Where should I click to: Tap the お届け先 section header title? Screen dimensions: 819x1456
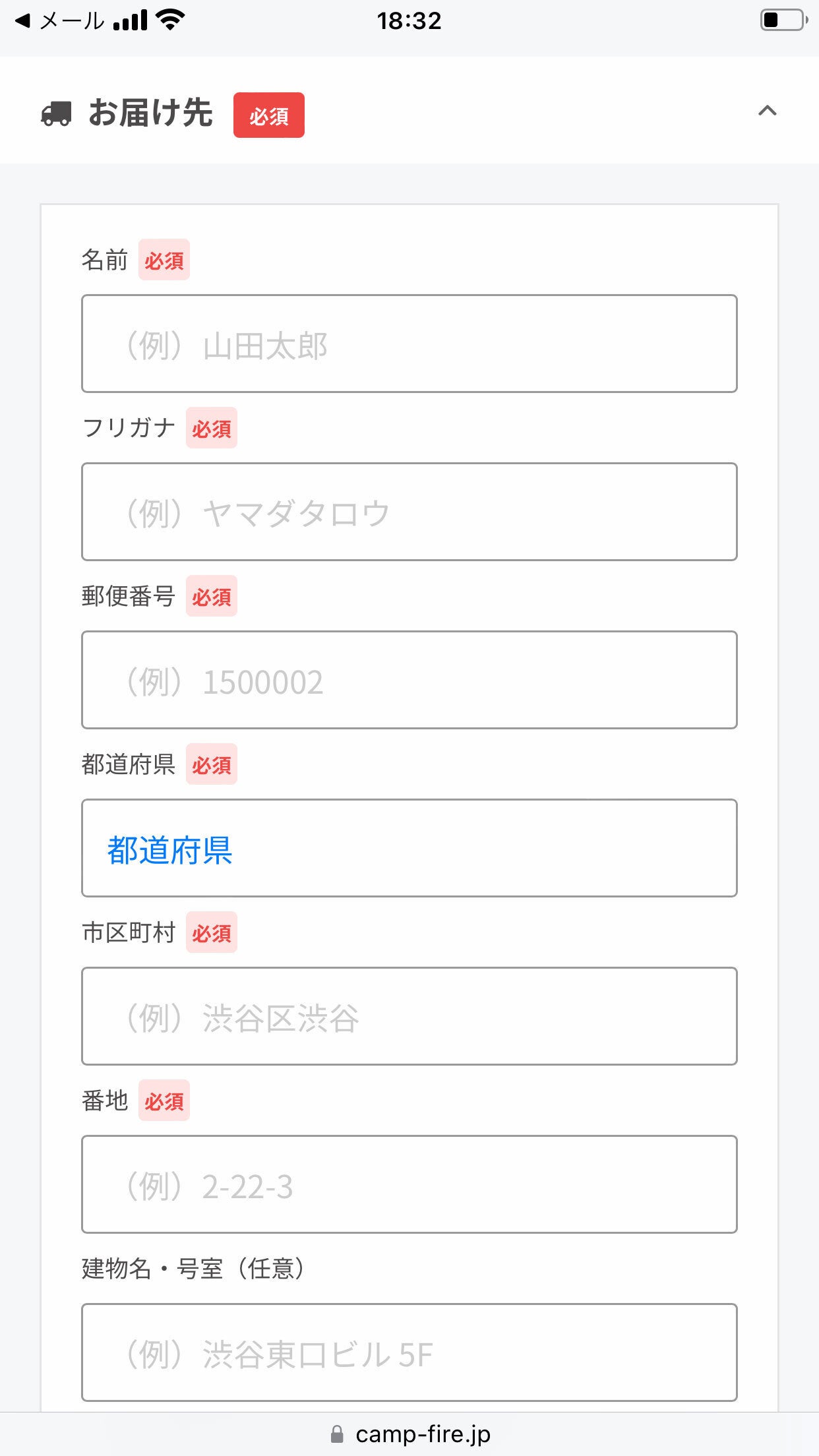(x=150, y=113)
